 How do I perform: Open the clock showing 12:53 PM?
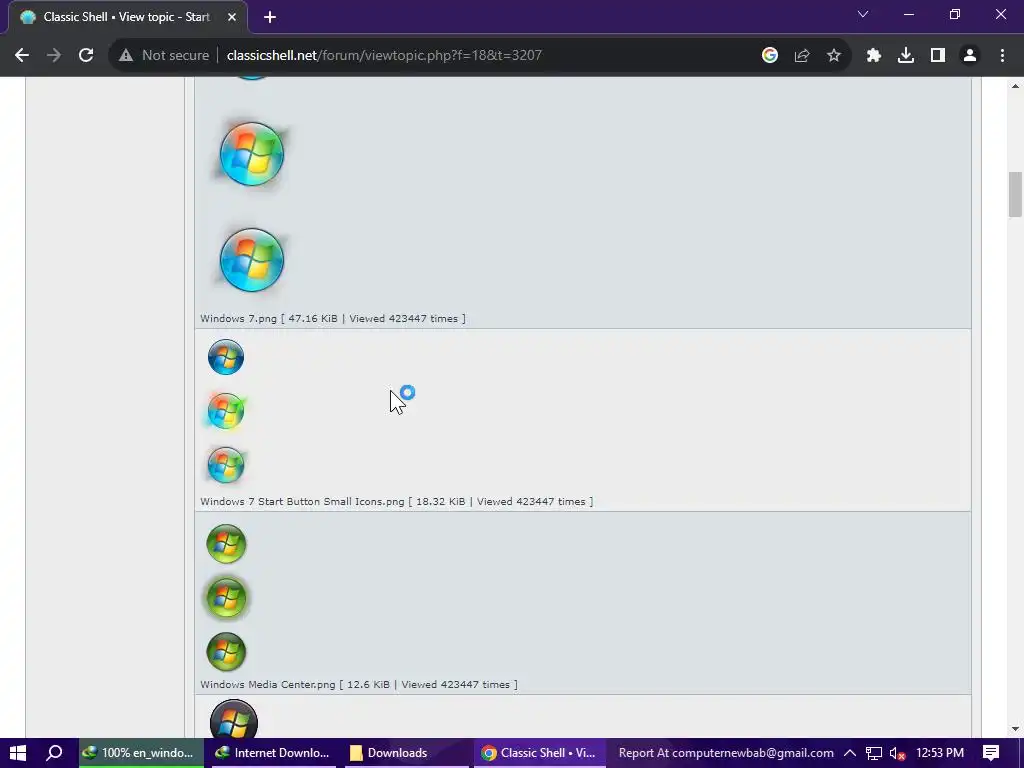[x=940, y=753]
